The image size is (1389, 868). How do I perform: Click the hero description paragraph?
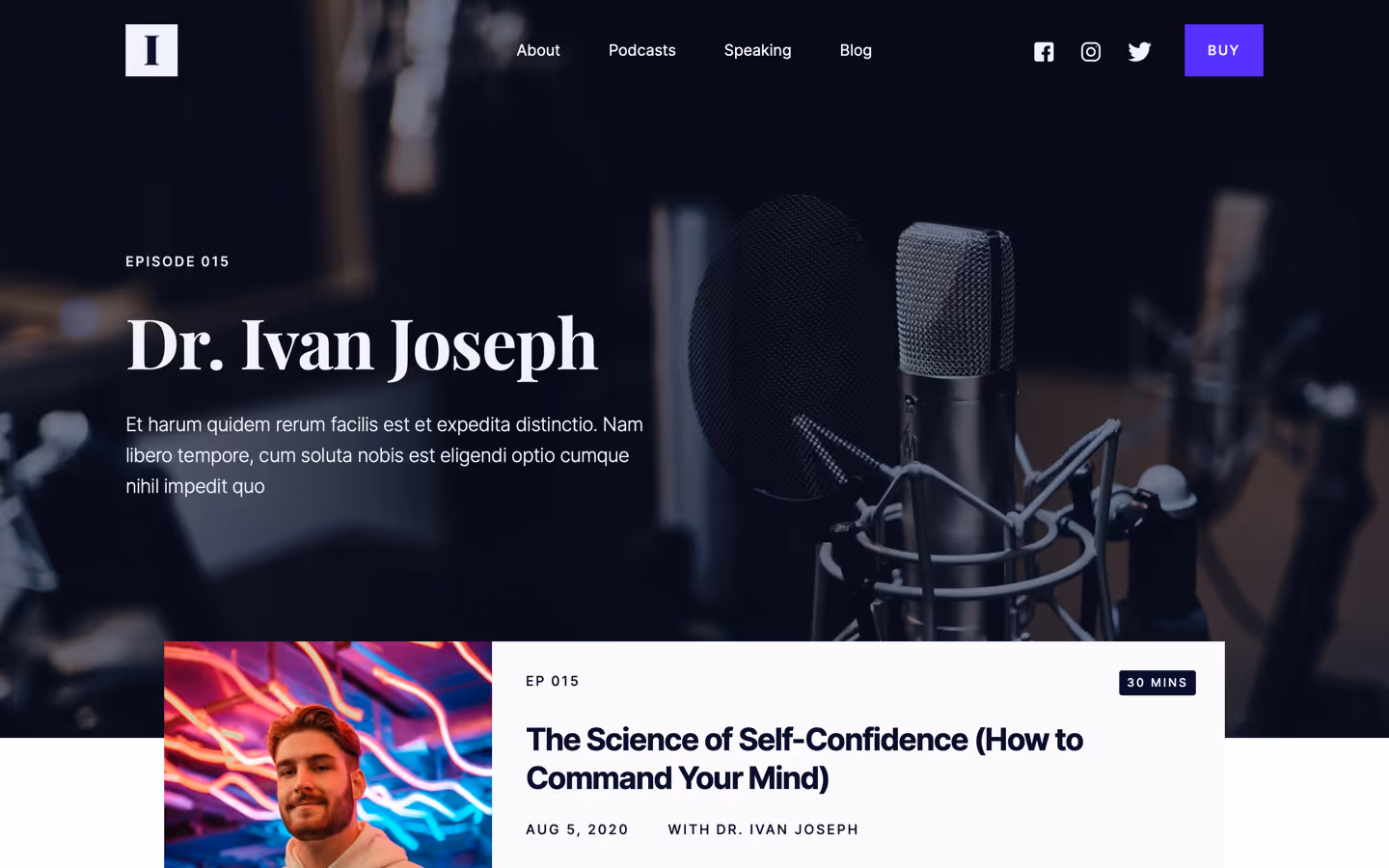(385, 455)
